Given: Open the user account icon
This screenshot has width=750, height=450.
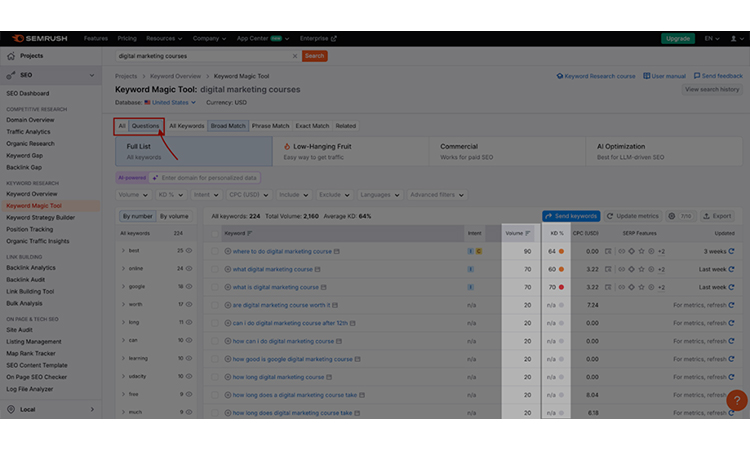Looking at the screenshot, I should point(733,38).
